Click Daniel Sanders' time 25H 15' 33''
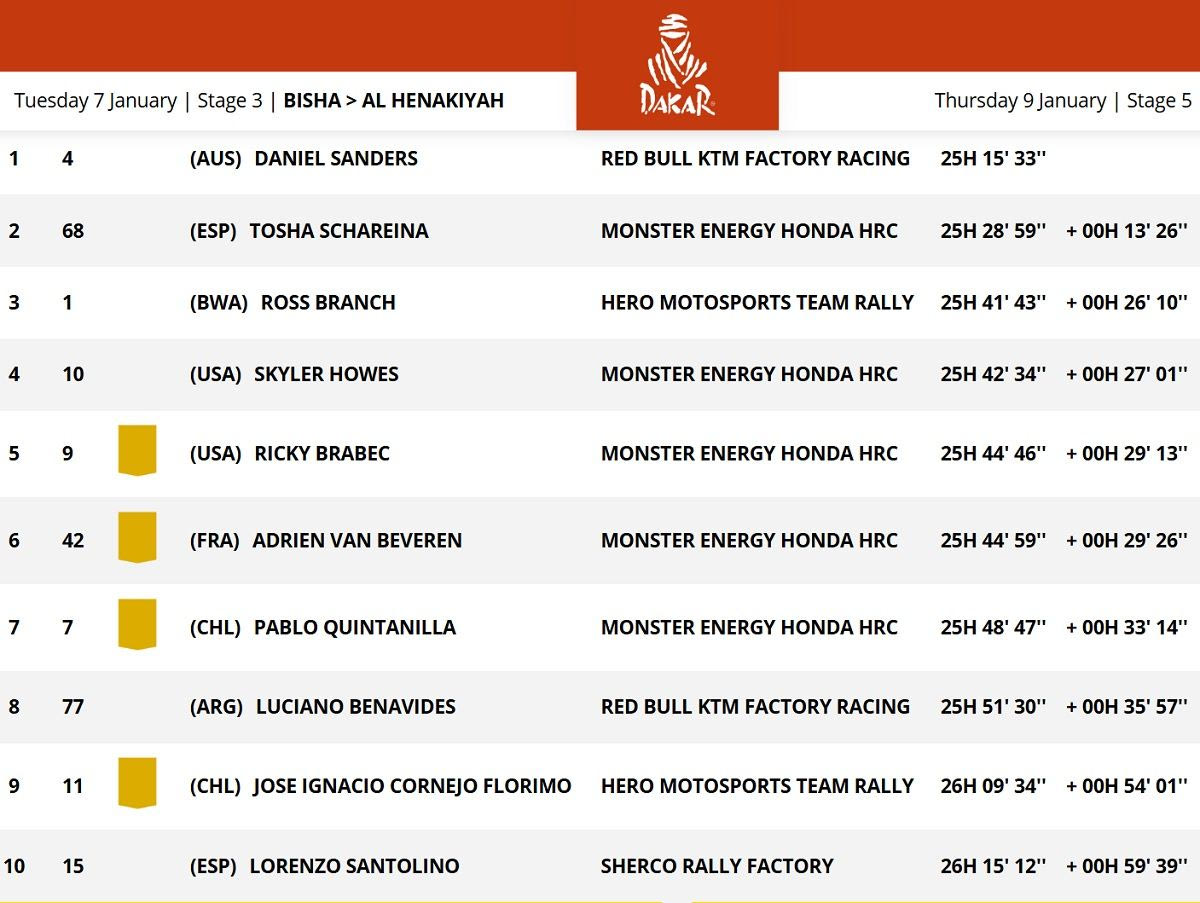 pos(993,158)
